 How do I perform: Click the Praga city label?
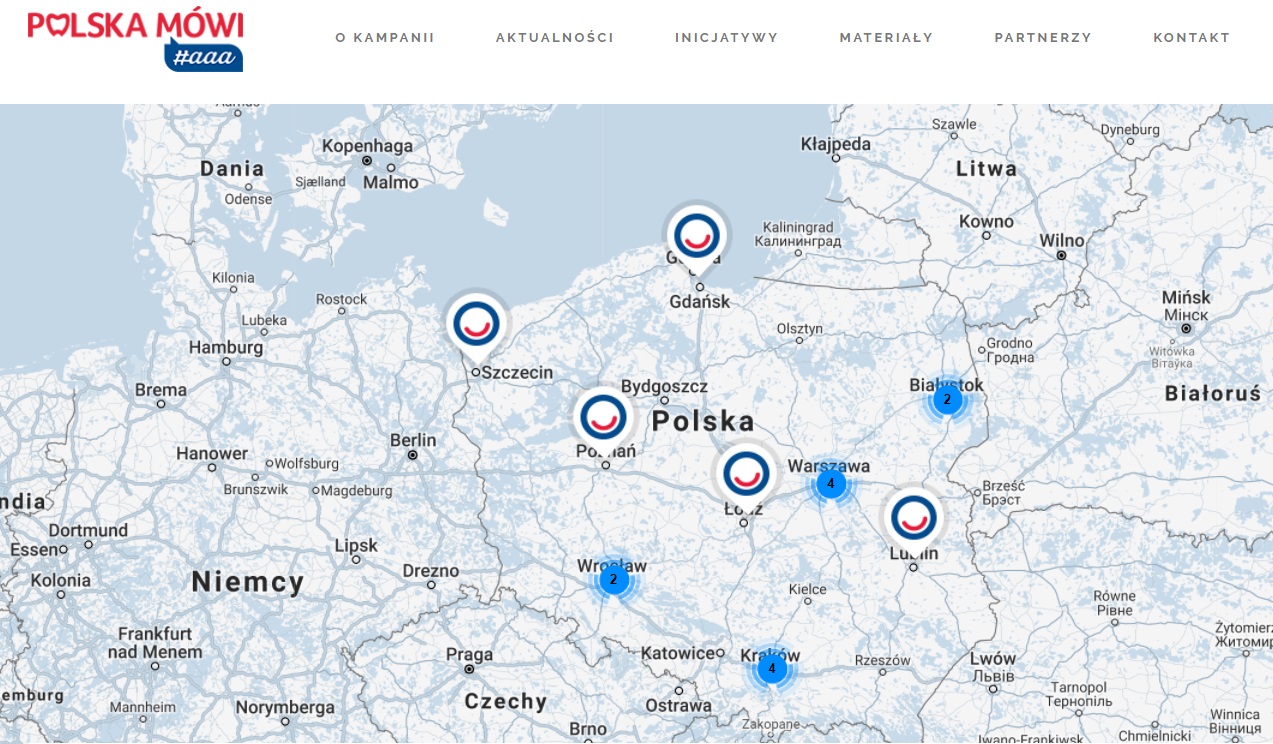click(470, 655)
